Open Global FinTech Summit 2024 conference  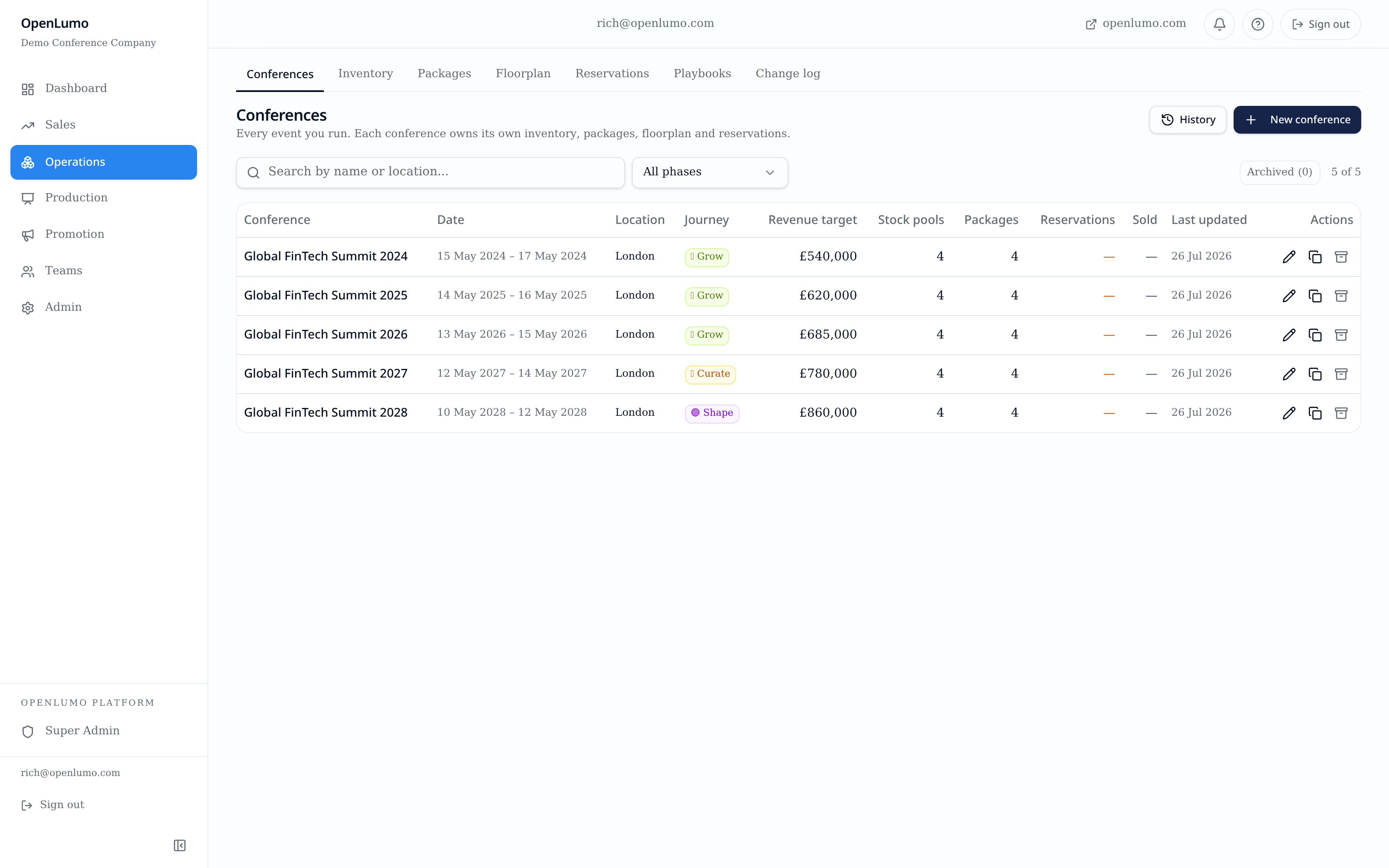326,256
